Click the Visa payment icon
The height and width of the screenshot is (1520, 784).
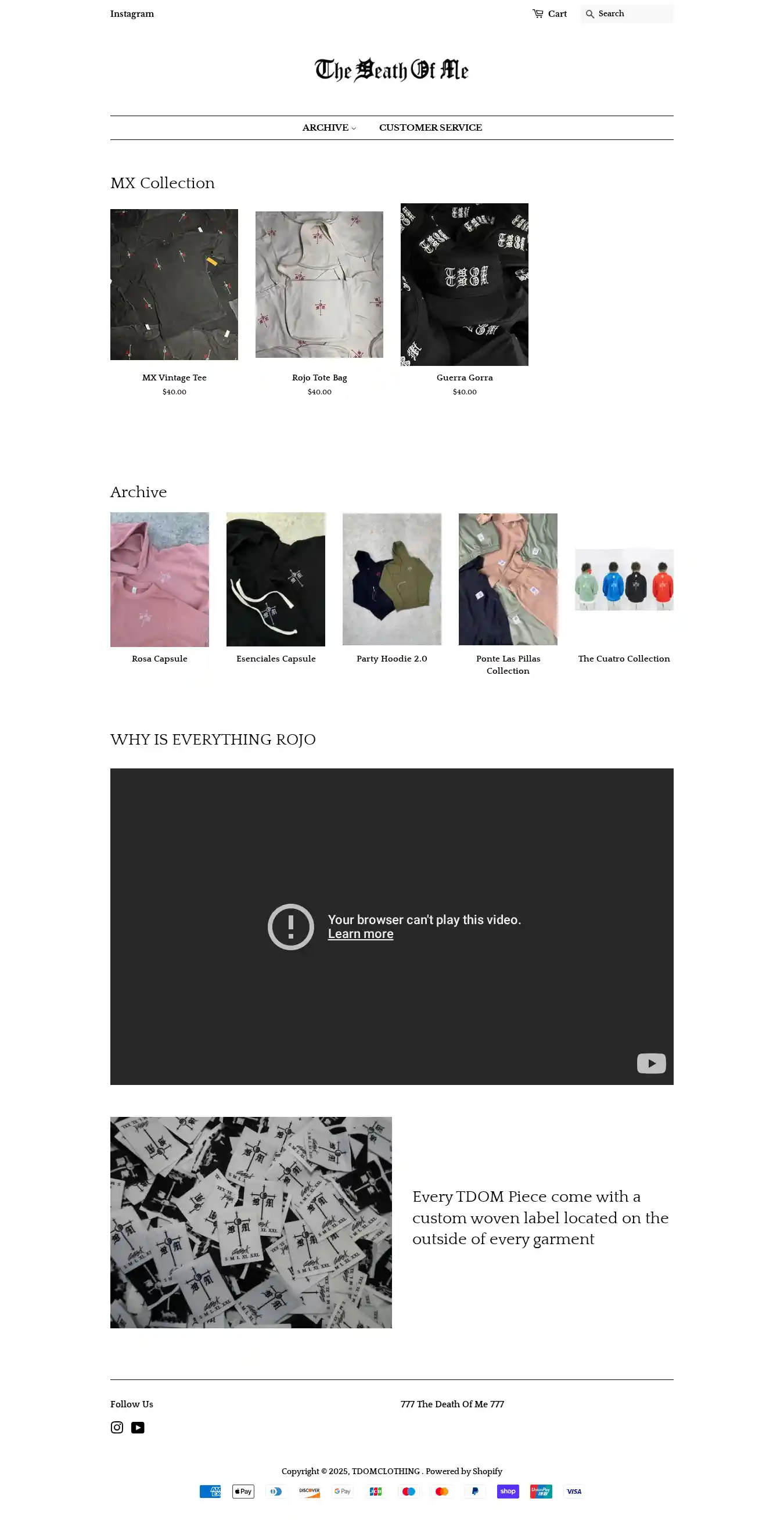574,1491
